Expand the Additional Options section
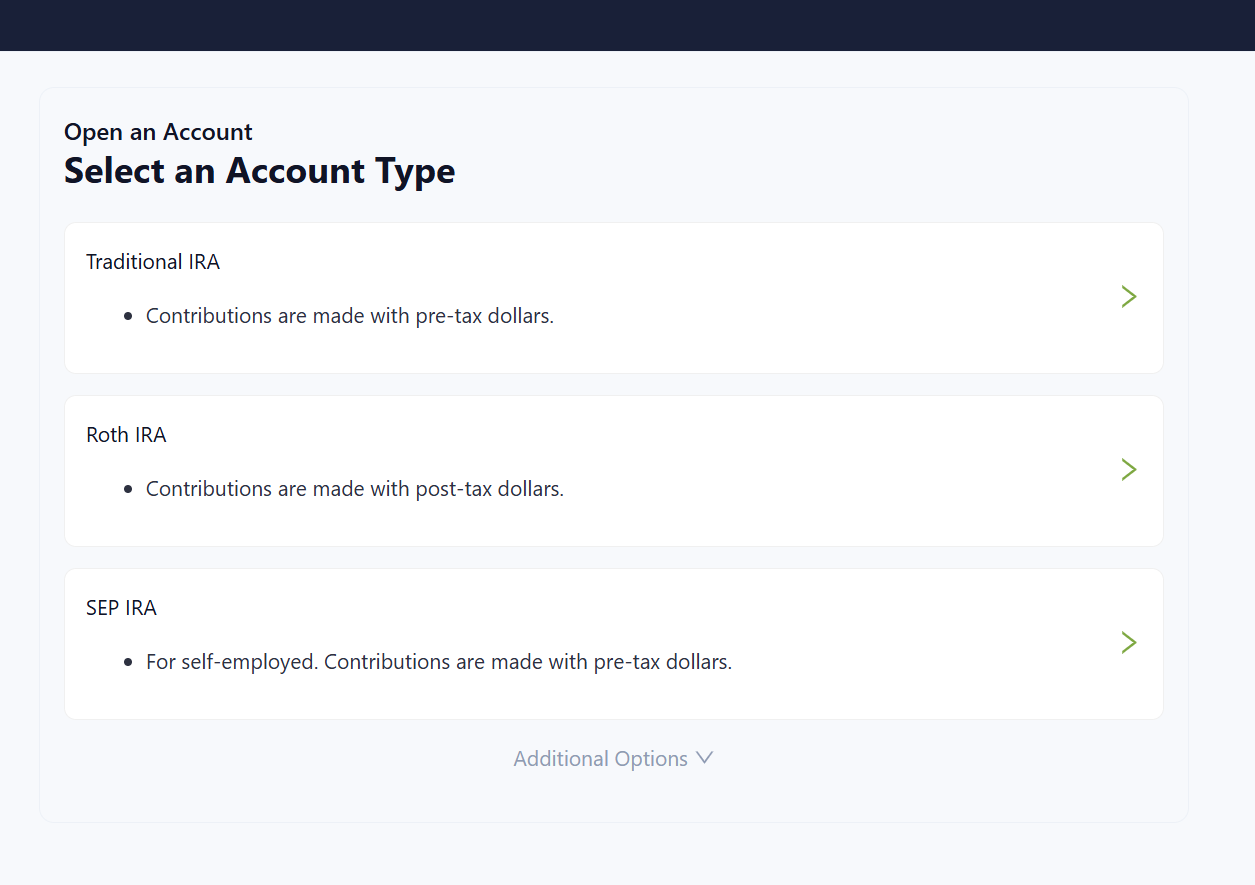The width and height of the screenshot is (1255, 885). [601, 759]
